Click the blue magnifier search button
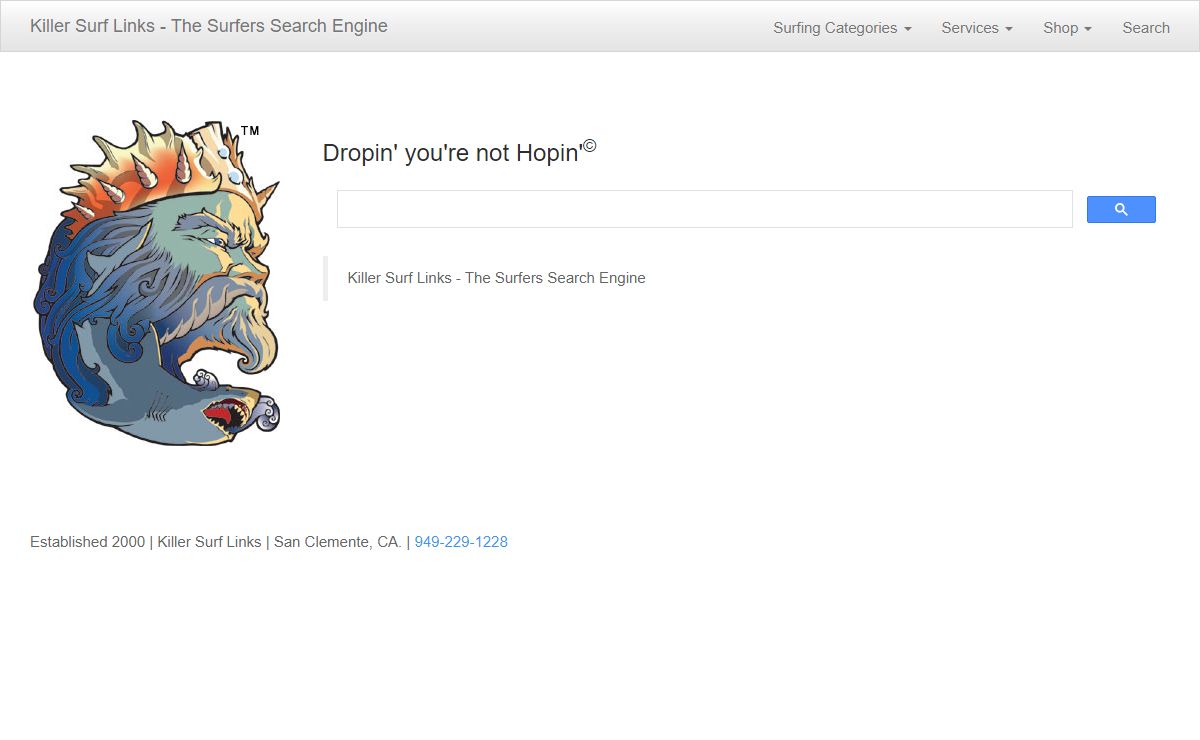Image resolution: width=1200 pixels, height=740 pixels. pyautogui.click(x=1121, y=209)
